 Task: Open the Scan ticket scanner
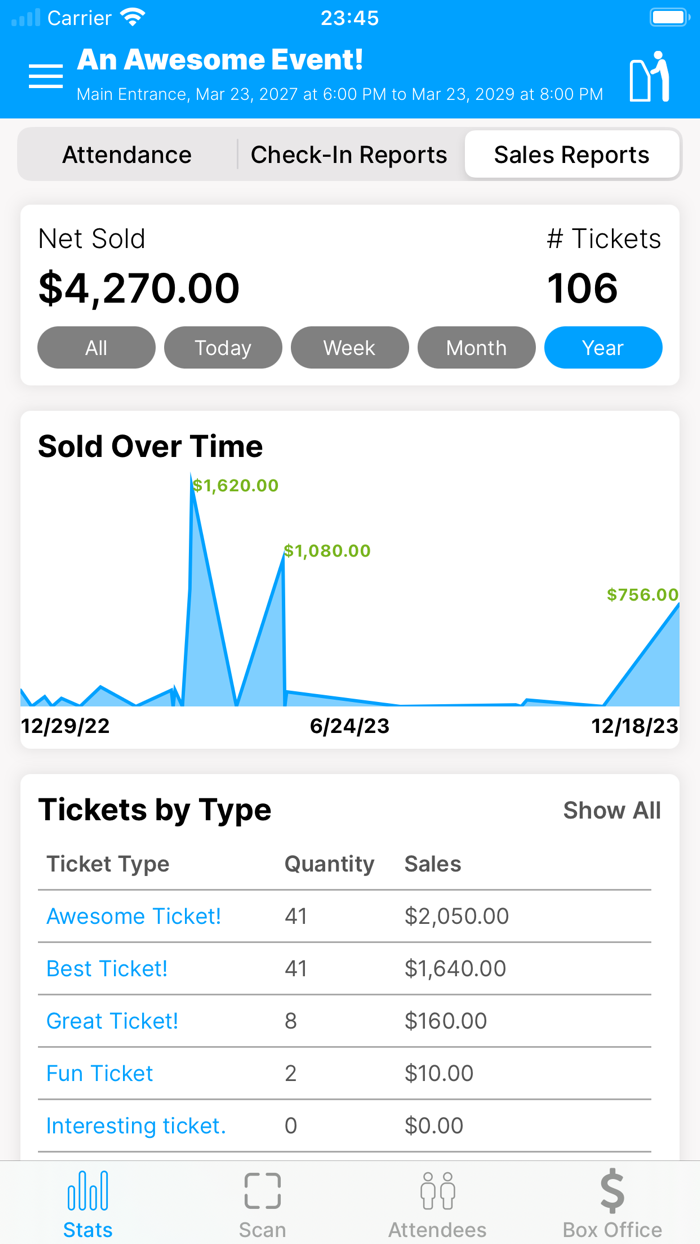click(262, 1190)
